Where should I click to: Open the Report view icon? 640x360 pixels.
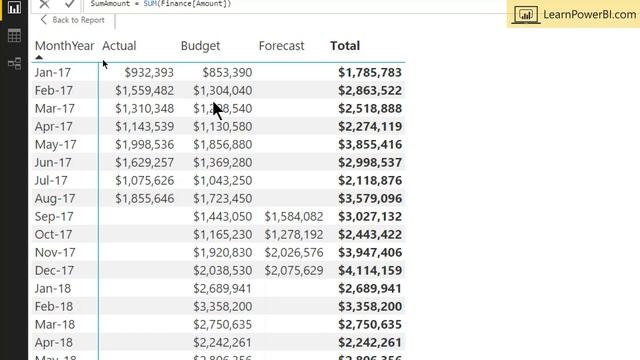14,7
